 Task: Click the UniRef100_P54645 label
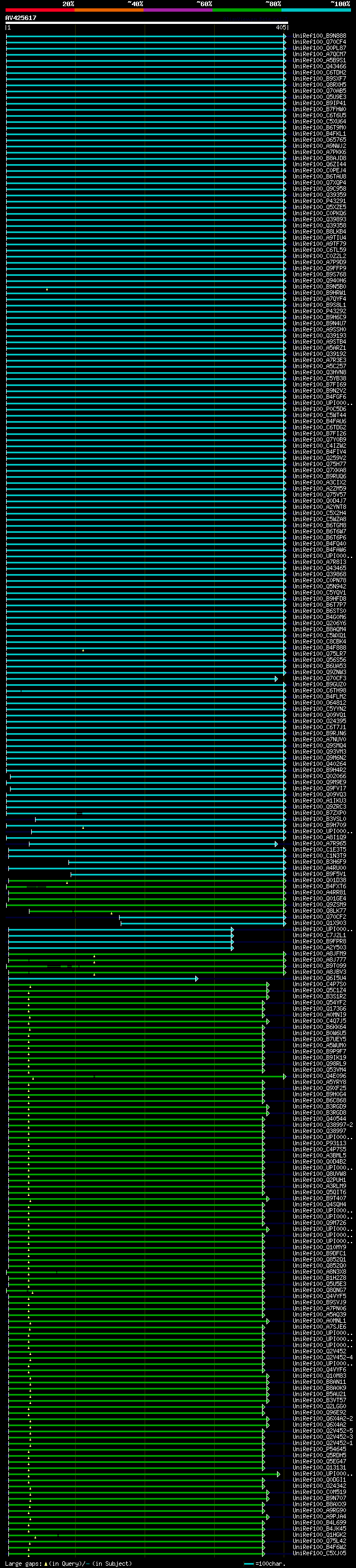[x=319, y=1450]
